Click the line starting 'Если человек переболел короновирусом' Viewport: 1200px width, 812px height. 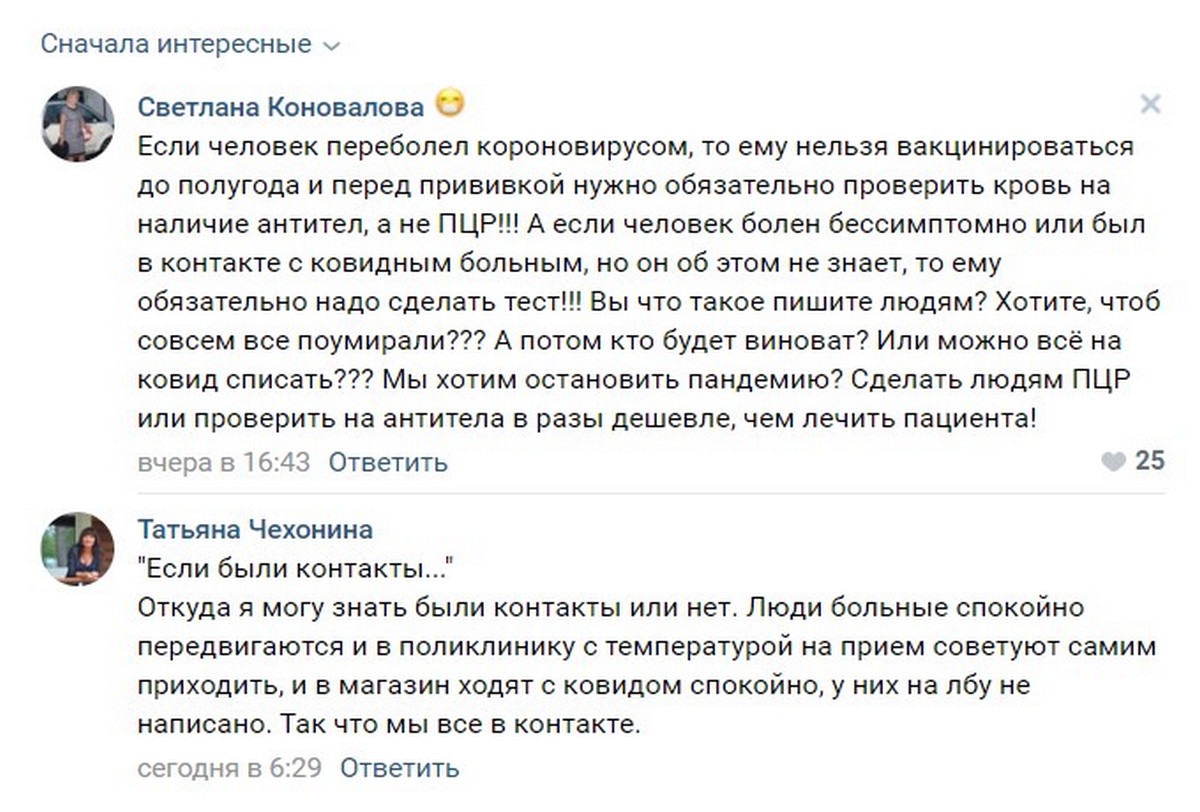click(635, 147)
